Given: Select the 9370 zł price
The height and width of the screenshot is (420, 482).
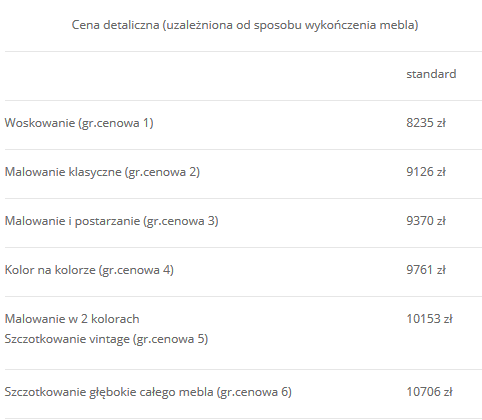Looking at the screenshot, I should (x=426, y=221).
